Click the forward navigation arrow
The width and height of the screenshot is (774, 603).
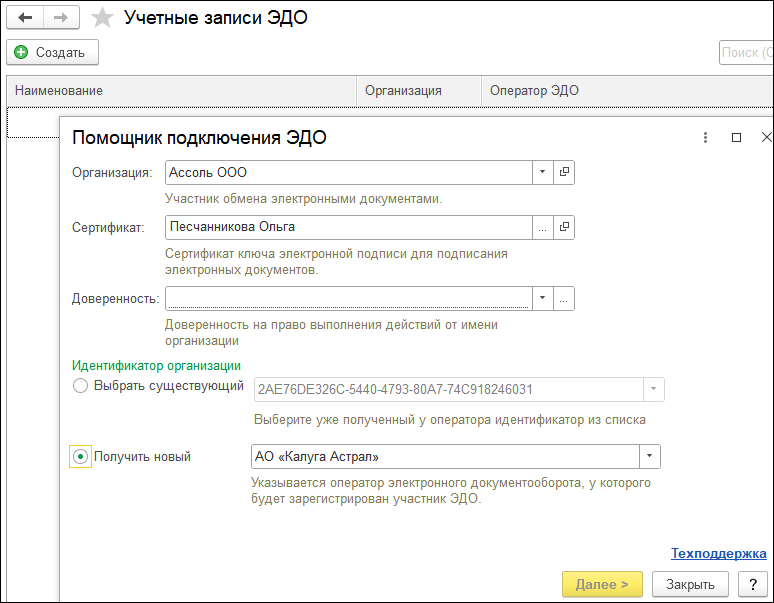[61, 18]
